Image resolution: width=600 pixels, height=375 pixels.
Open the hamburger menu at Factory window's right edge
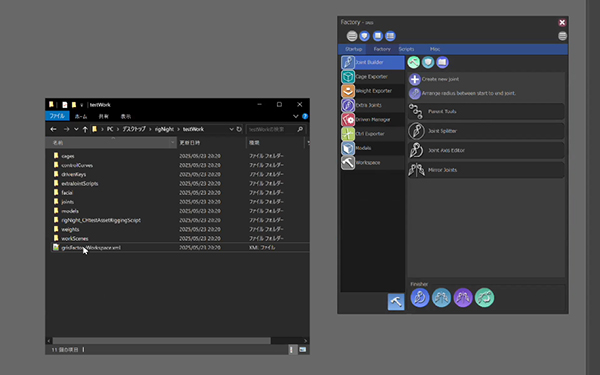pos(562,36)
